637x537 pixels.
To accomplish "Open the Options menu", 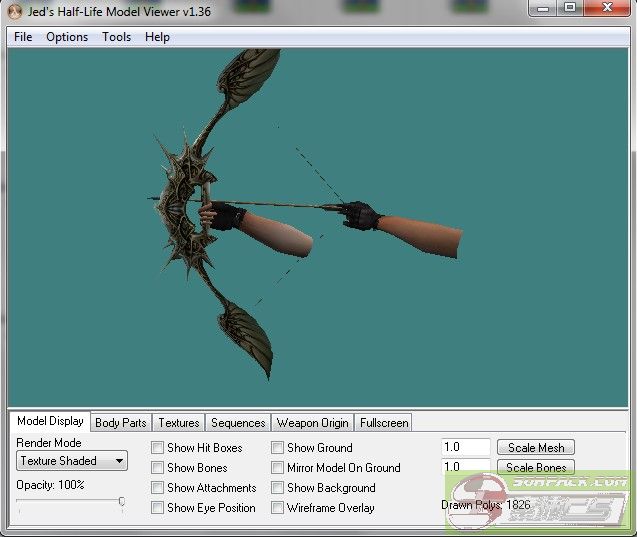I will tap(67, 37).
